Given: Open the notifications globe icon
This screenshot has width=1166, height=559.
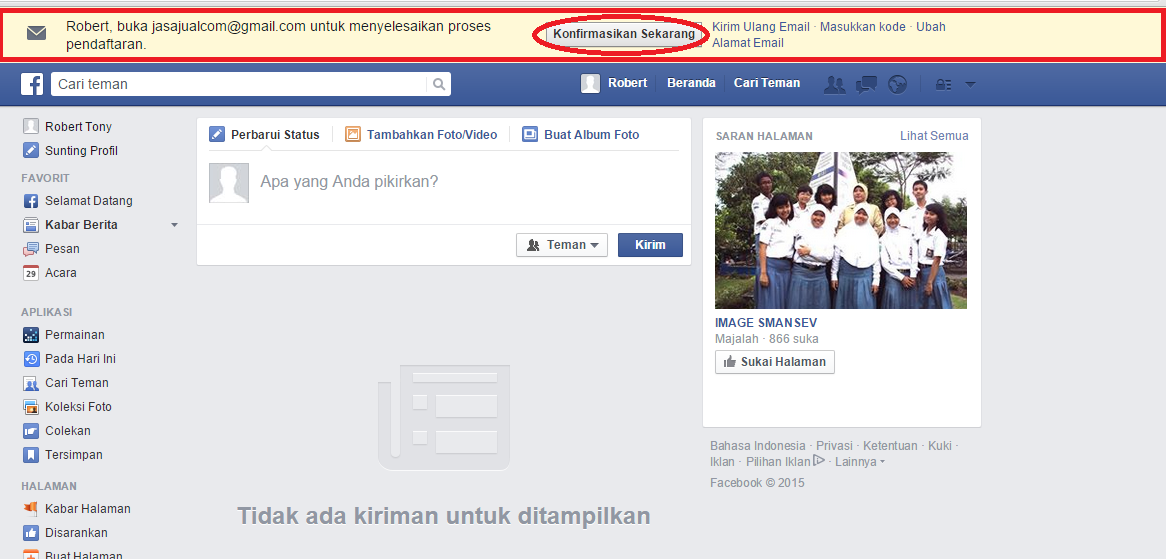Looking at the screenshot, I should 897,84.
